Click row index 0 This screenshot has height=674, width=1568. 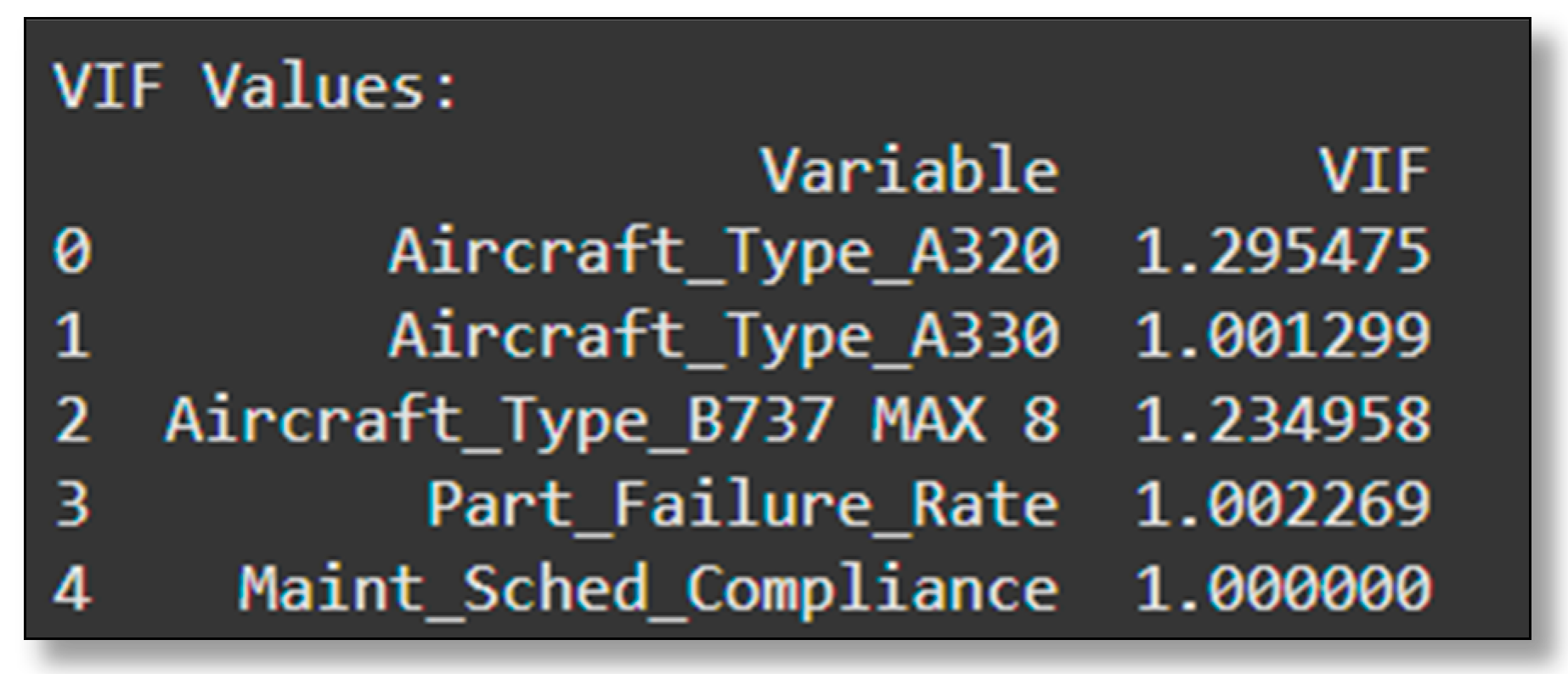[x=72, y=252]
